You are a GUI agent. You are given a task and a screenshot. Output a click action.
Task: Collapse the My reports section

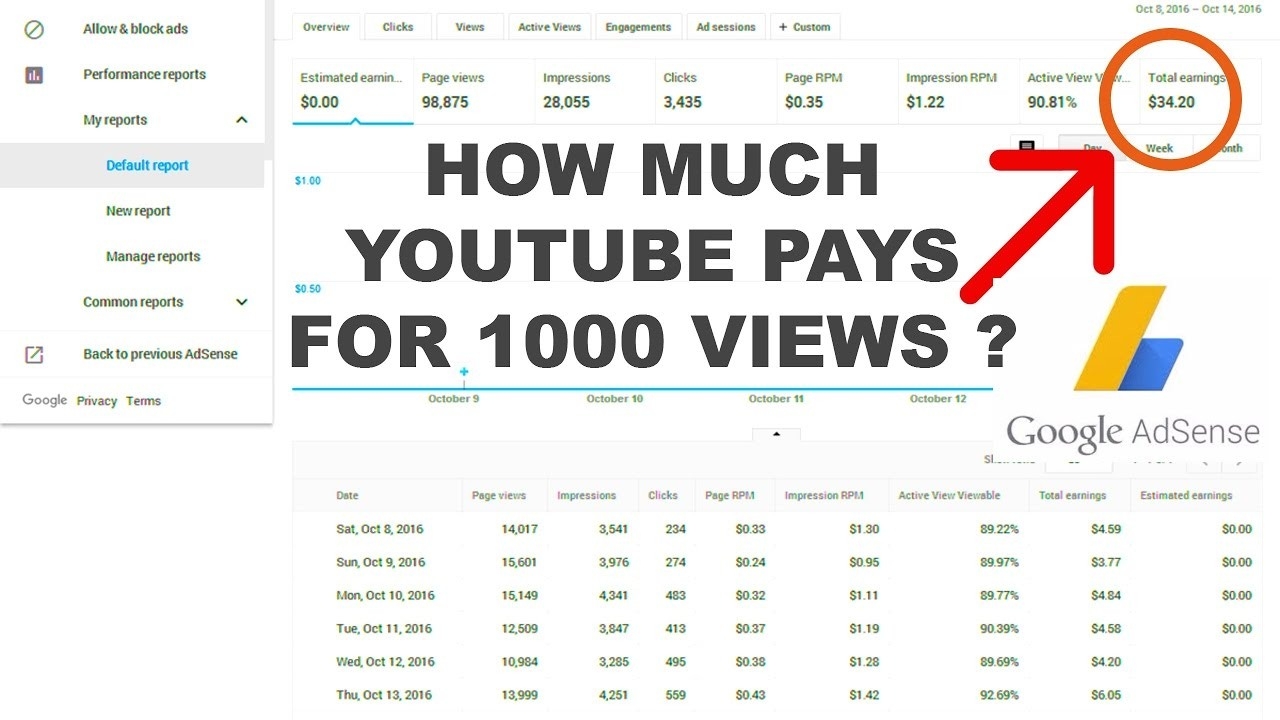[x=241, y=119]
